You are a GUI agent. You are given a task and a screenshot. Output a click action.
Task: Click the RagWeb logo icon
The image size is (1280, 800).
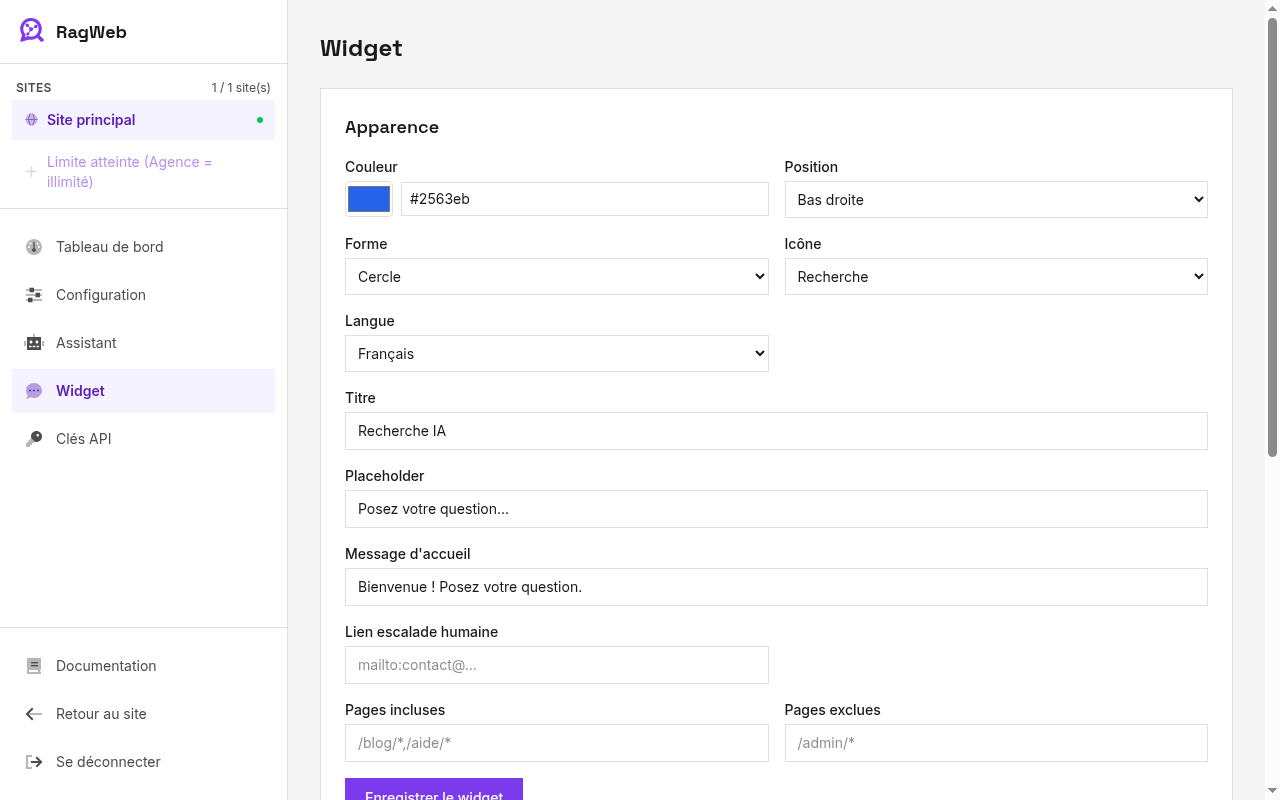click(32, 31)
